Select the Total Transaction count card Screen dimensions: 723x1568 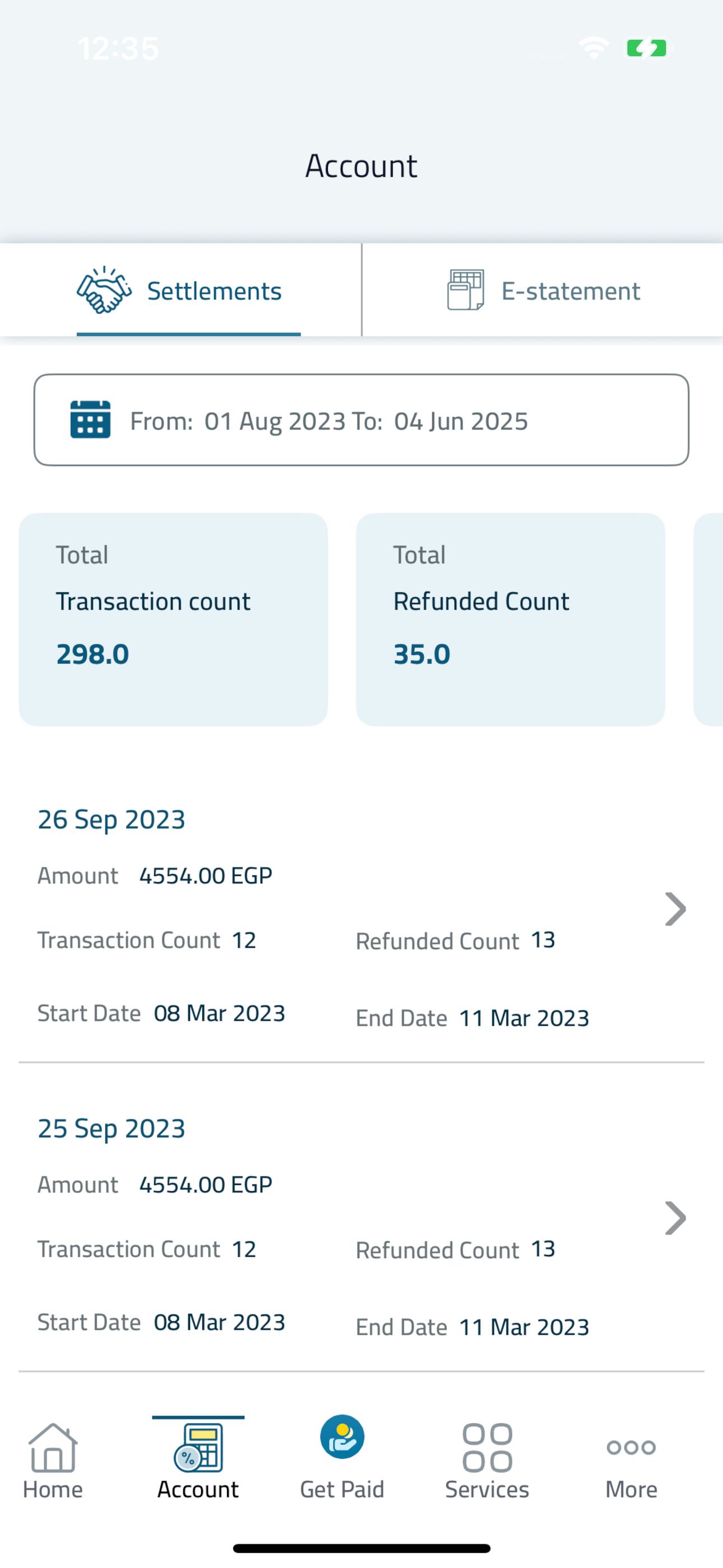click(x=173, y=619)
